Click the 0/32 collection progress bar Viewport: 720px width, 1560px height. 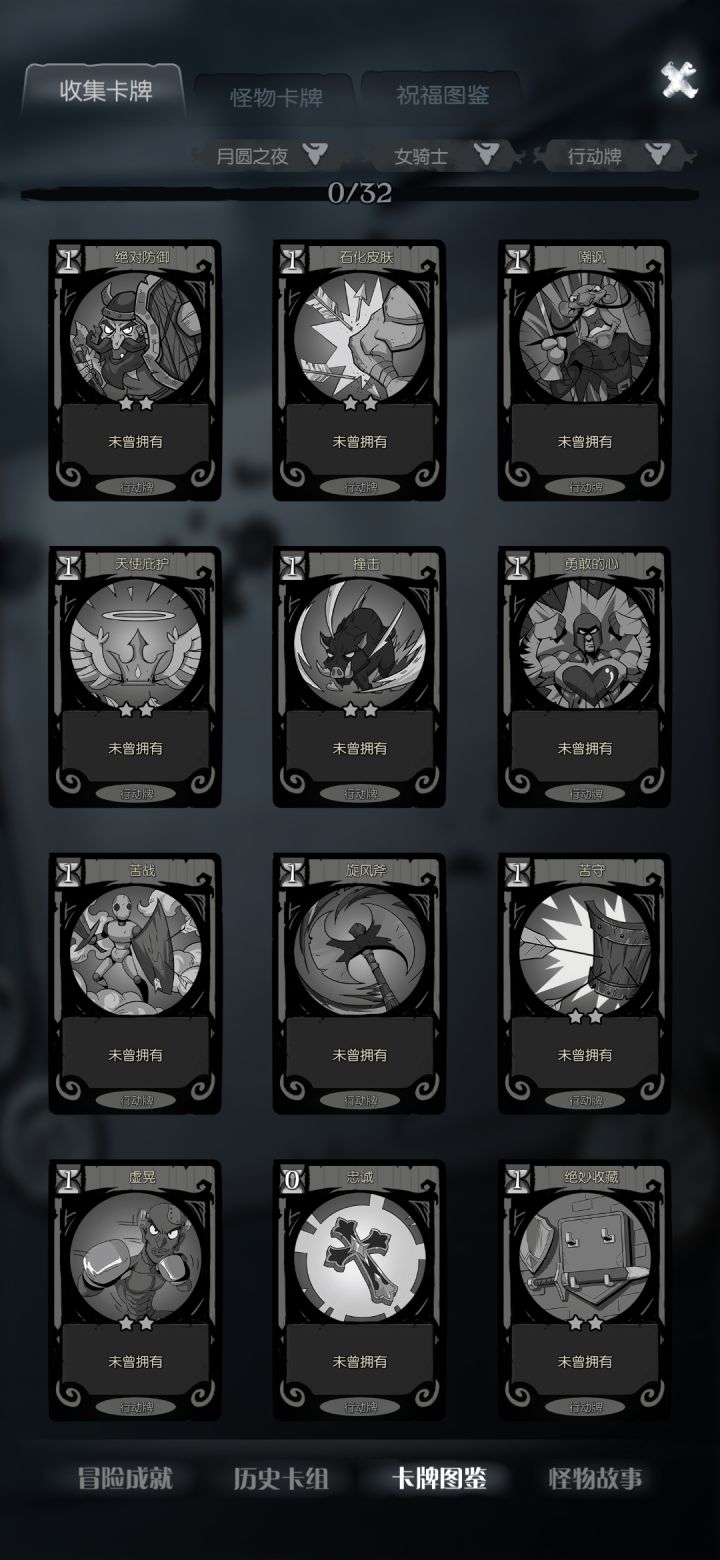coord(360,192)
